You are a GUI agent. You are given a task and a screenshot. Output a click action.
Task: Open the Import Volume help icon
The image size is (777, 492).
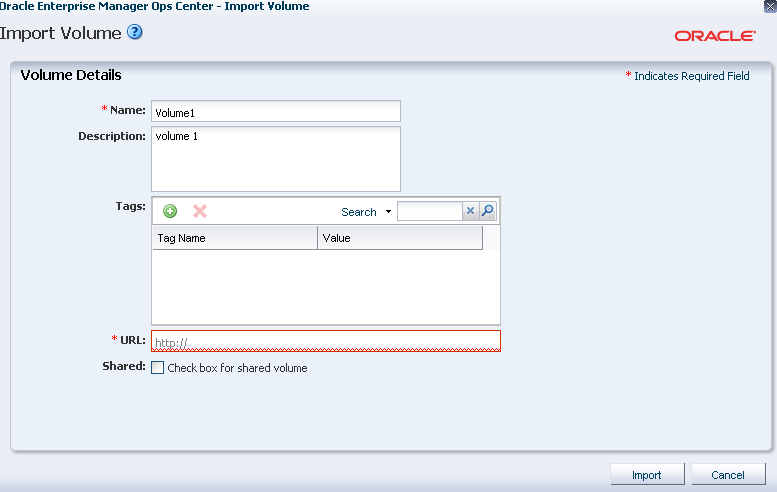tap(134, 32)
